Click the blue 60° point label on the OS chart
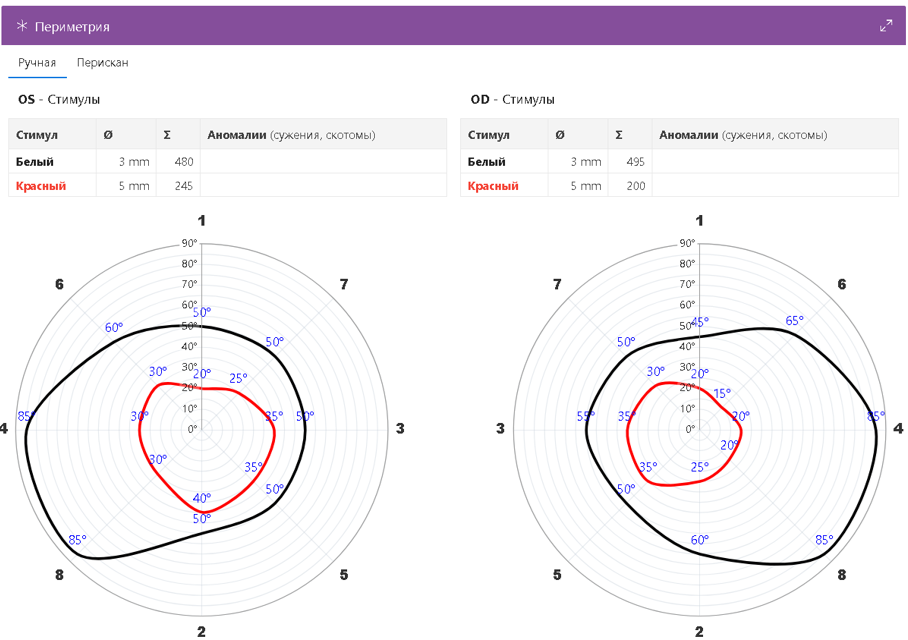 pos(113,327)
